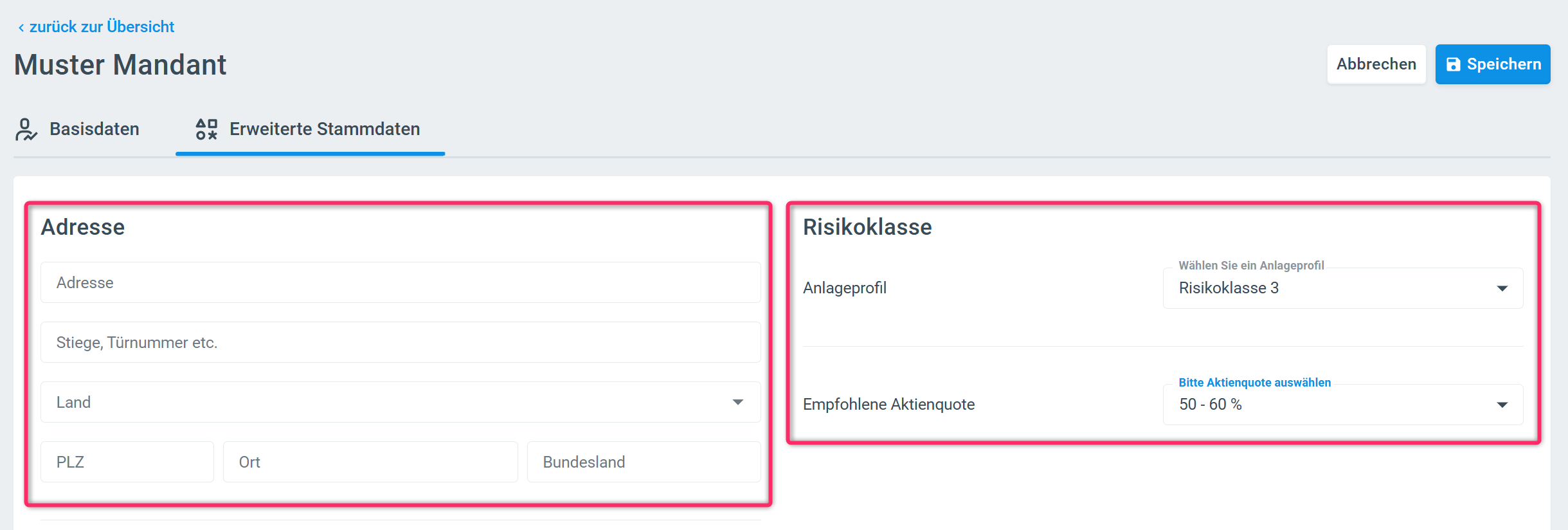Click the Anlageprofil dropdown arrow icon

pyautogui.click(x=1502, y=288)
